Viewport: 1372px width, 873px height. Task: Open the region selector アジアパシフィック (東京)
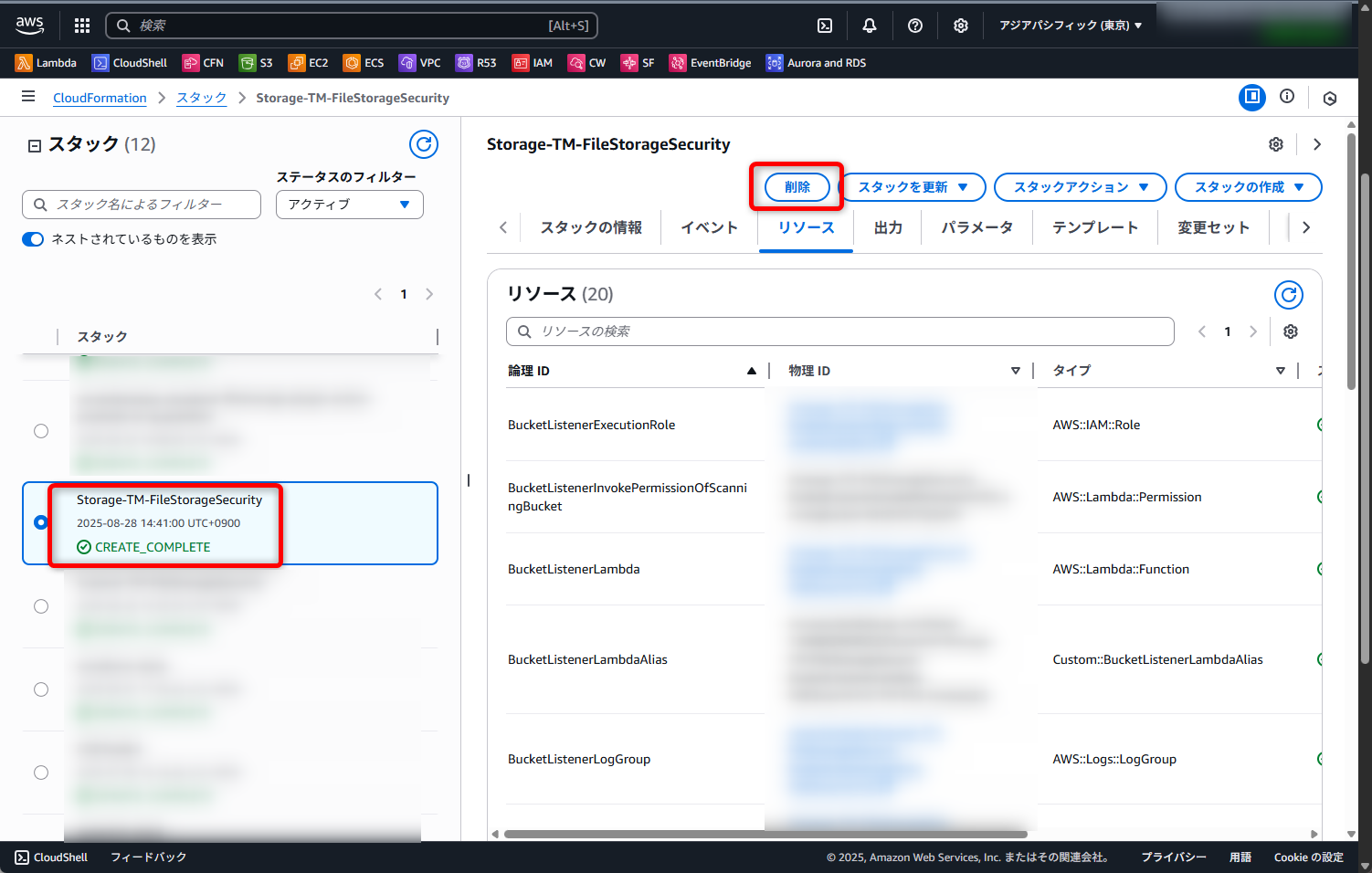click(x=1071, y=26)
